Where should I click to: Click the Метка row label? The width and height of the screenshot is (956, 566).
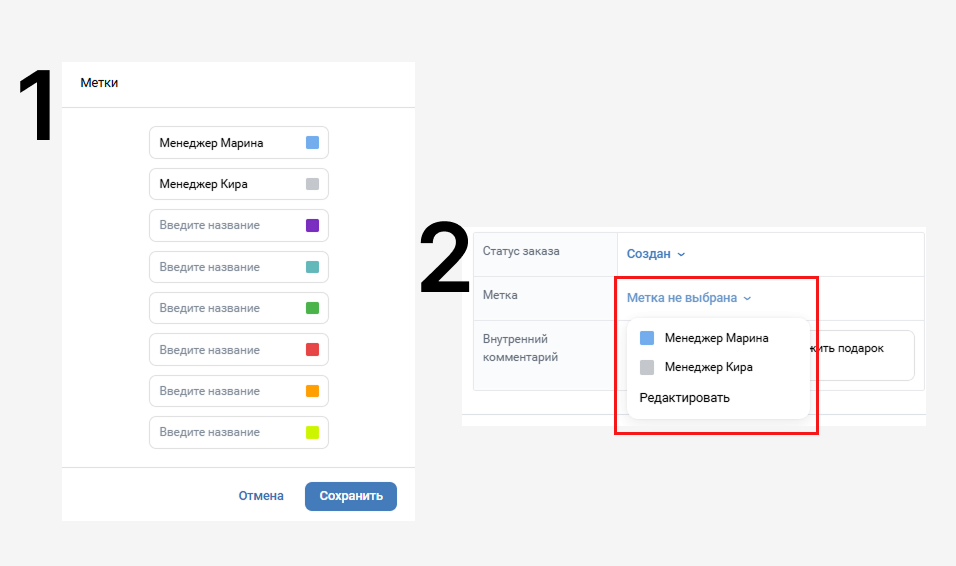pyautogui.click(x=500, y=295)
